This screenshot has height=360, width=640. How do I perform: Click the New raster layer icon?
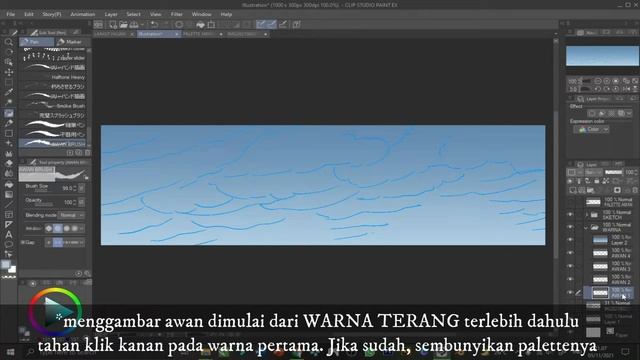point(573,190)
